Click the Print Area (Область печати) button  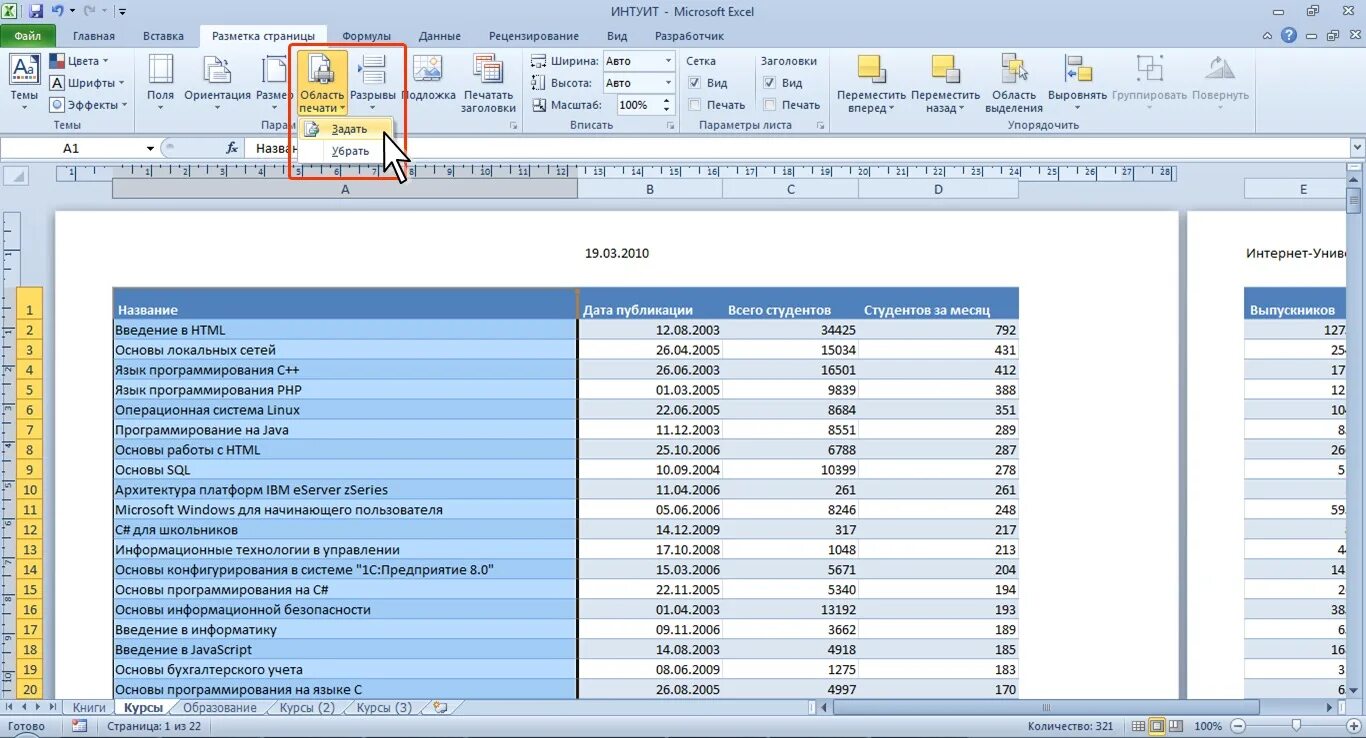(x=322, y=82)
